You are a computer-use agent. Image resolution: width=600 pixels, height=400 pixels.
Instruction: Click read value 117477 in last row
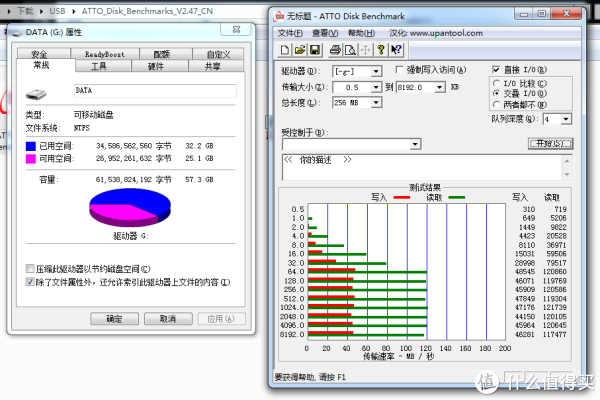[x=555, y=335]
